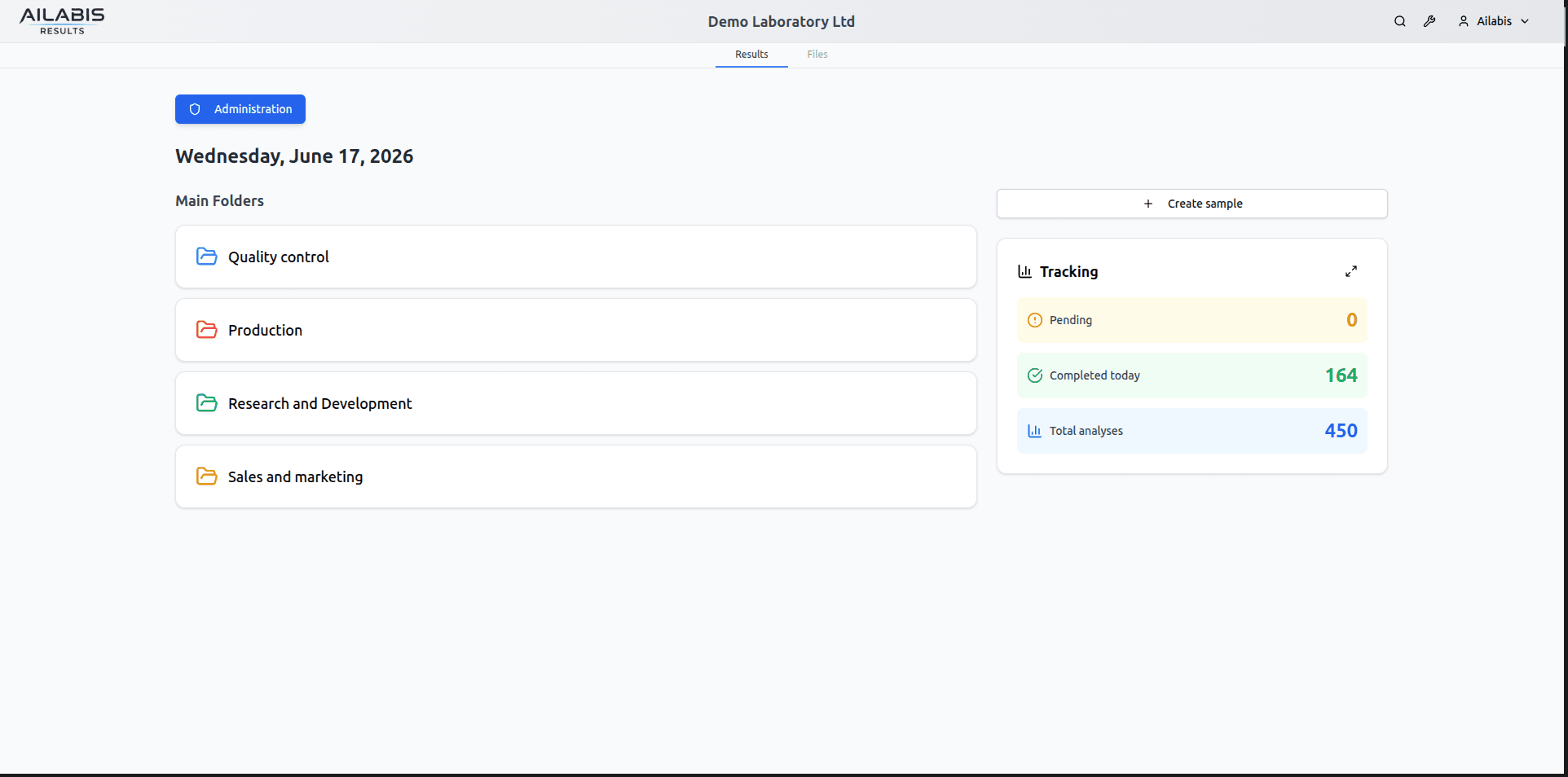This screenshot has width=1568, height=777.
Task: Expand the Ailabis account dropdown chevron
Action: click(1525, 21)
